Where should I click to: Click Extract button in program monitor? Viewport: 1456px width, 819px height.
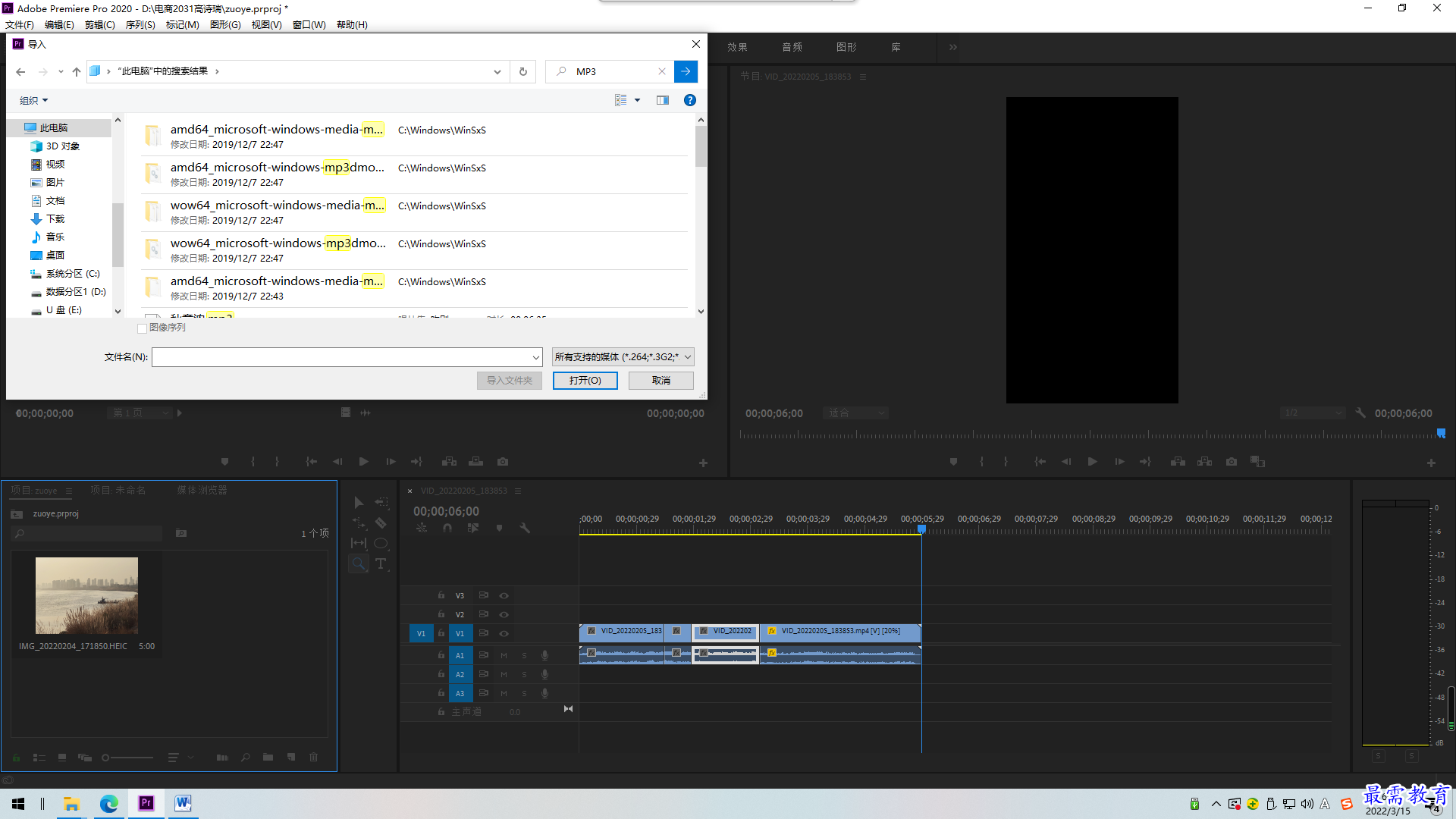pos(1204,462)
